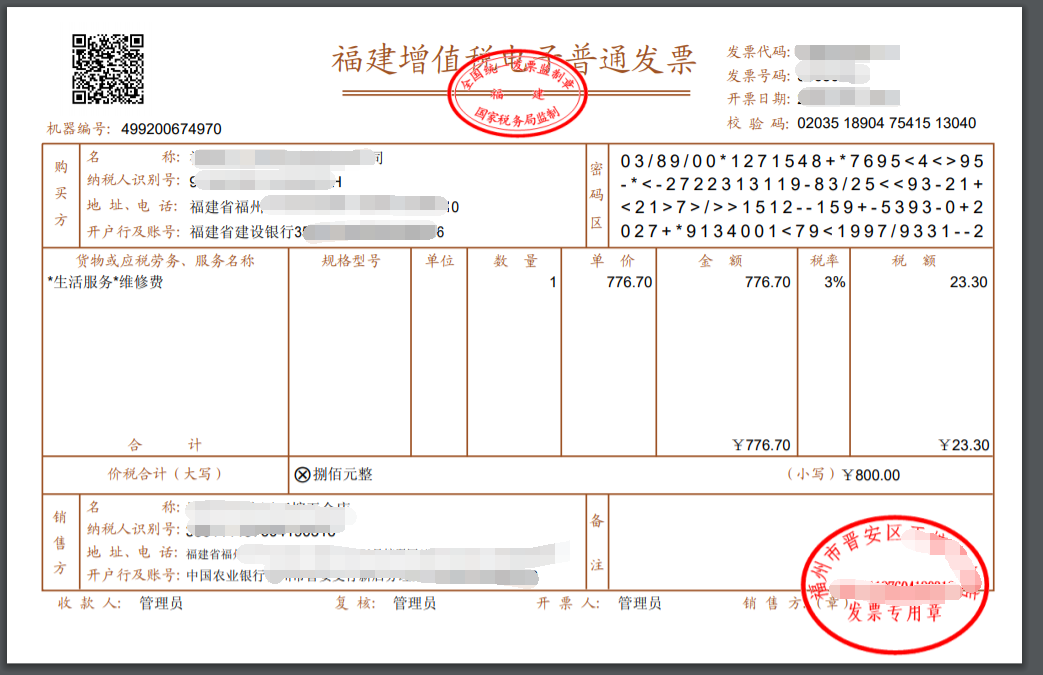Click the 规格型号 column header
Screen dimensions: 1043x675
click(x=351, y=261)
